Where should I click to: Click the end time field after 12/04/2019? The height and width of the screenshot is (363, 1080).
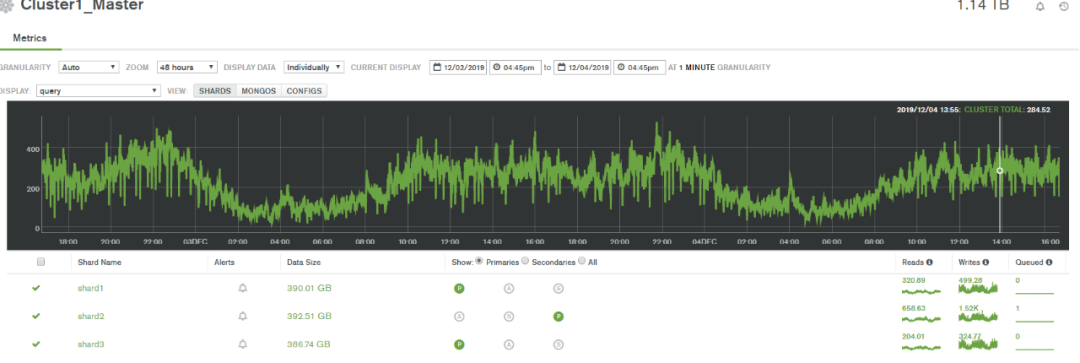pyautogui.click(x=639, y=68)
